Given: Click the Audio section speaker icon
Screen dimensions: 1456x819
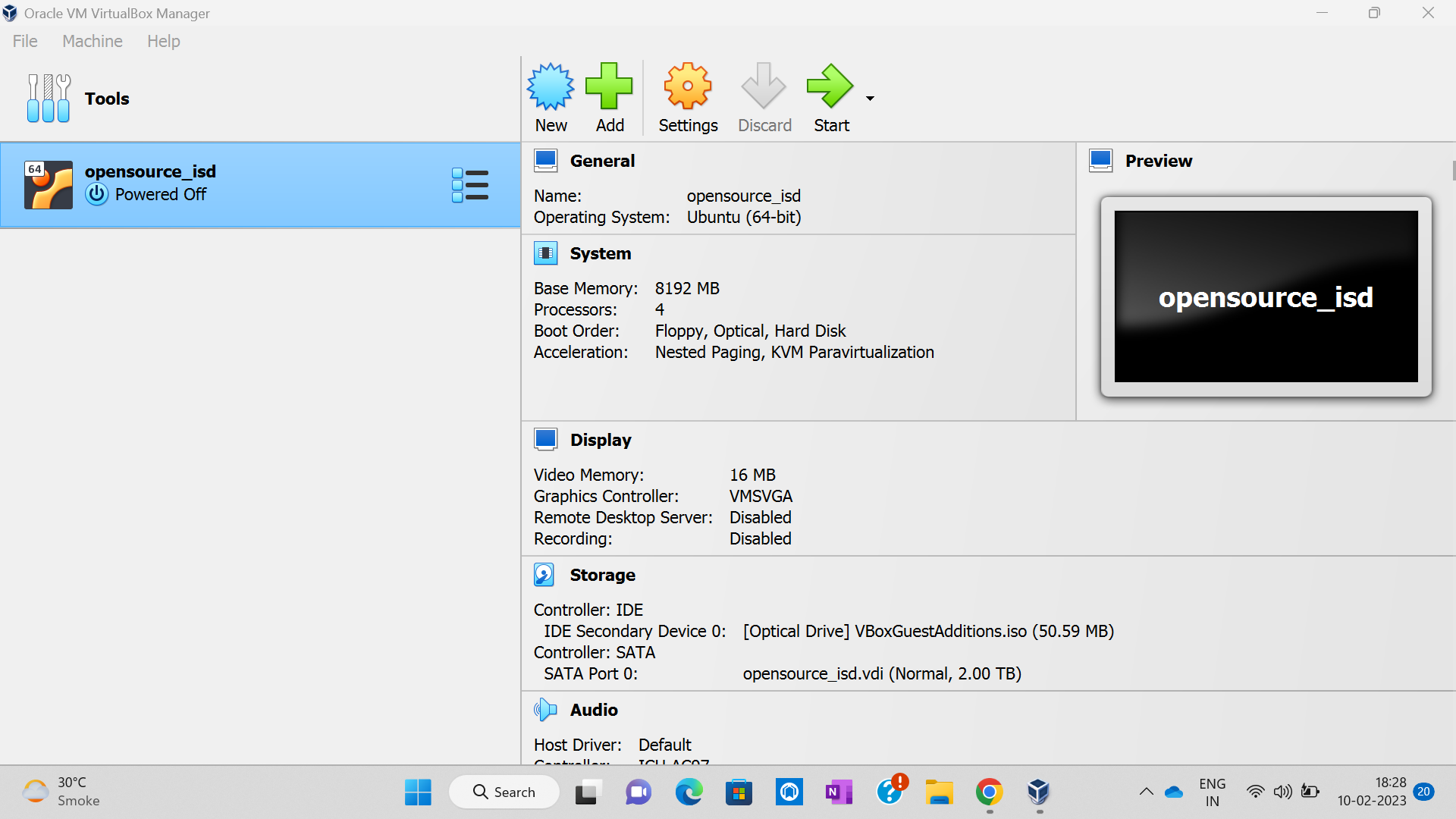Looking at the screenshot, I should tap(544, 710).
